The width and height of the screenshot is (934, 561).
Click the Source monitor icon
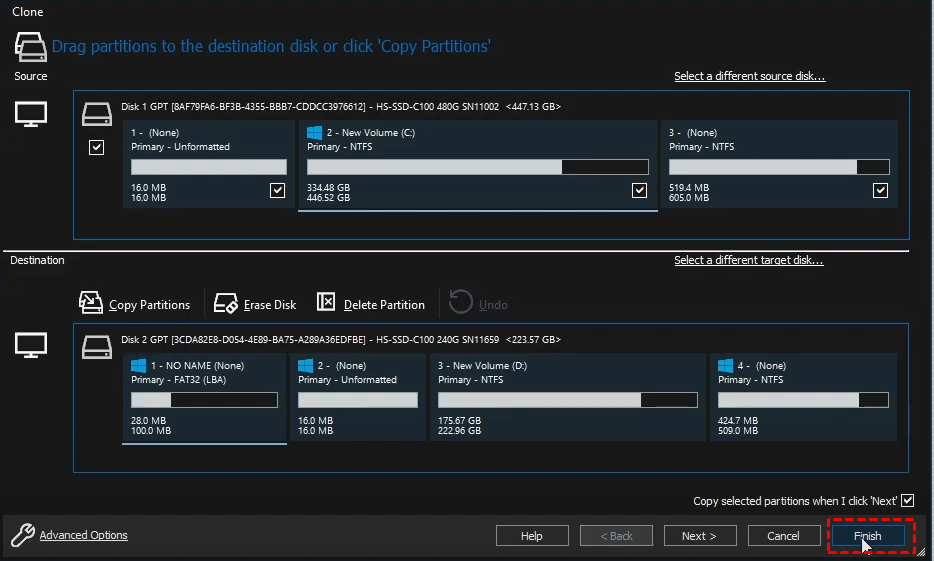pos(30,115)
